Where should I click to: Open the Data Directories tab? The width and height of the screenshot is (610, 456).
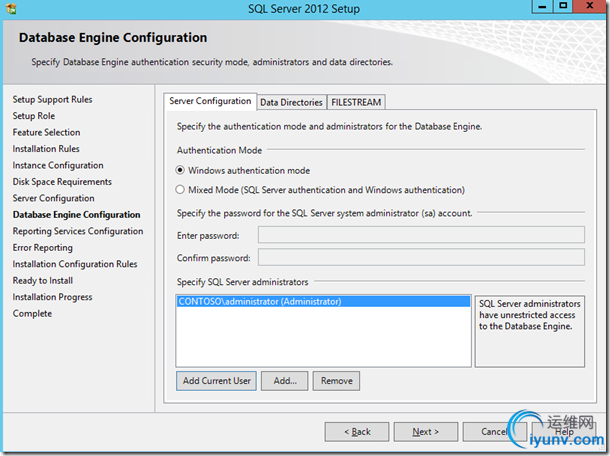coord(291,102)
